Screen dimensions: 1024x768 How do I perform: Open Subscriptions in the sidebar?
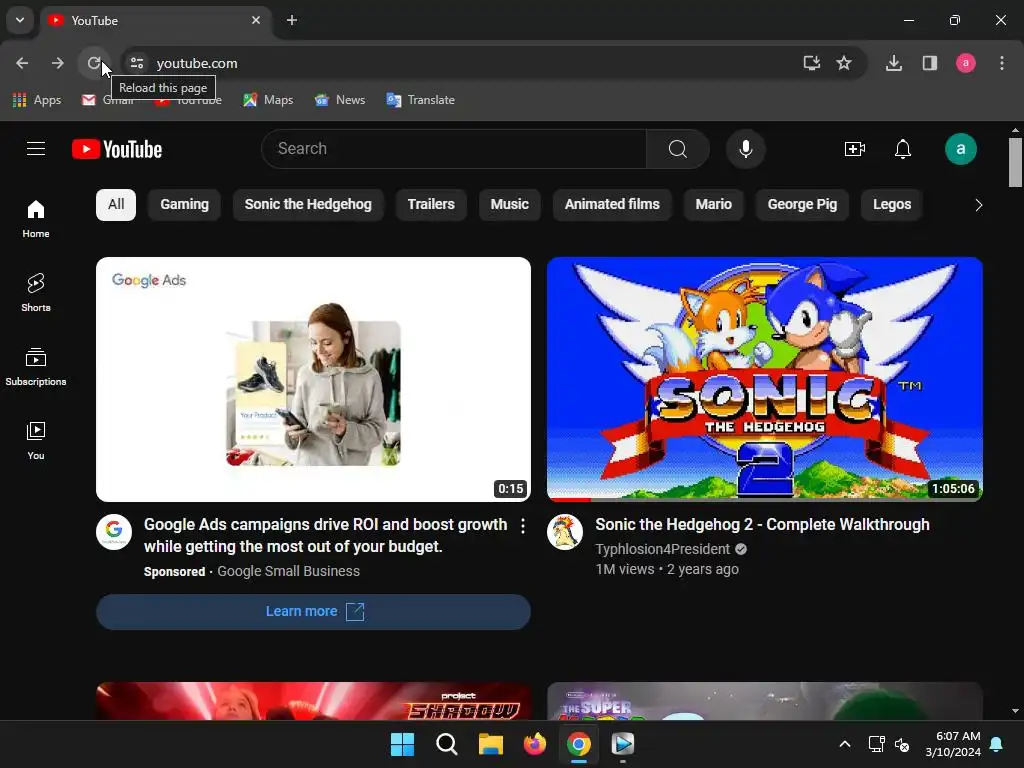click(x=36, y=366)
